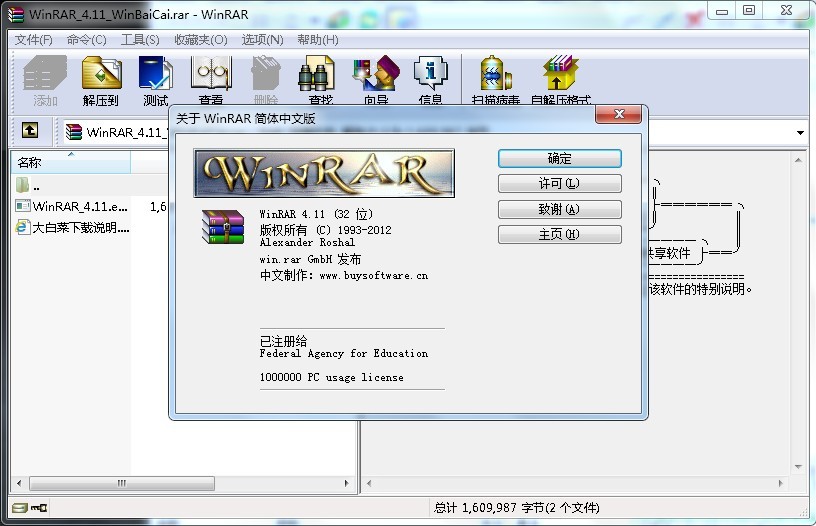Viewport: 816px width, 526px height.
Task: Open the 工具(S) menu
Action: coord(140,39)
